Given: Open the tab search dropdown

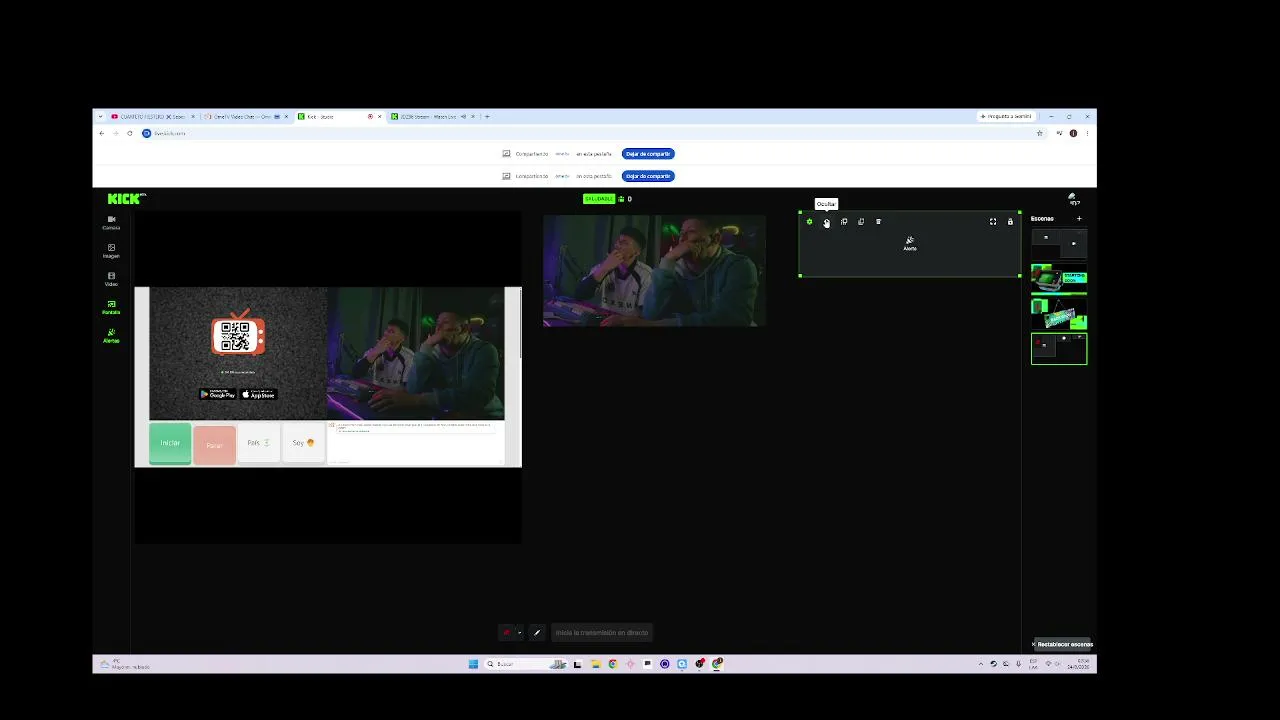Looking at the screenshot, I should [100, 116].
